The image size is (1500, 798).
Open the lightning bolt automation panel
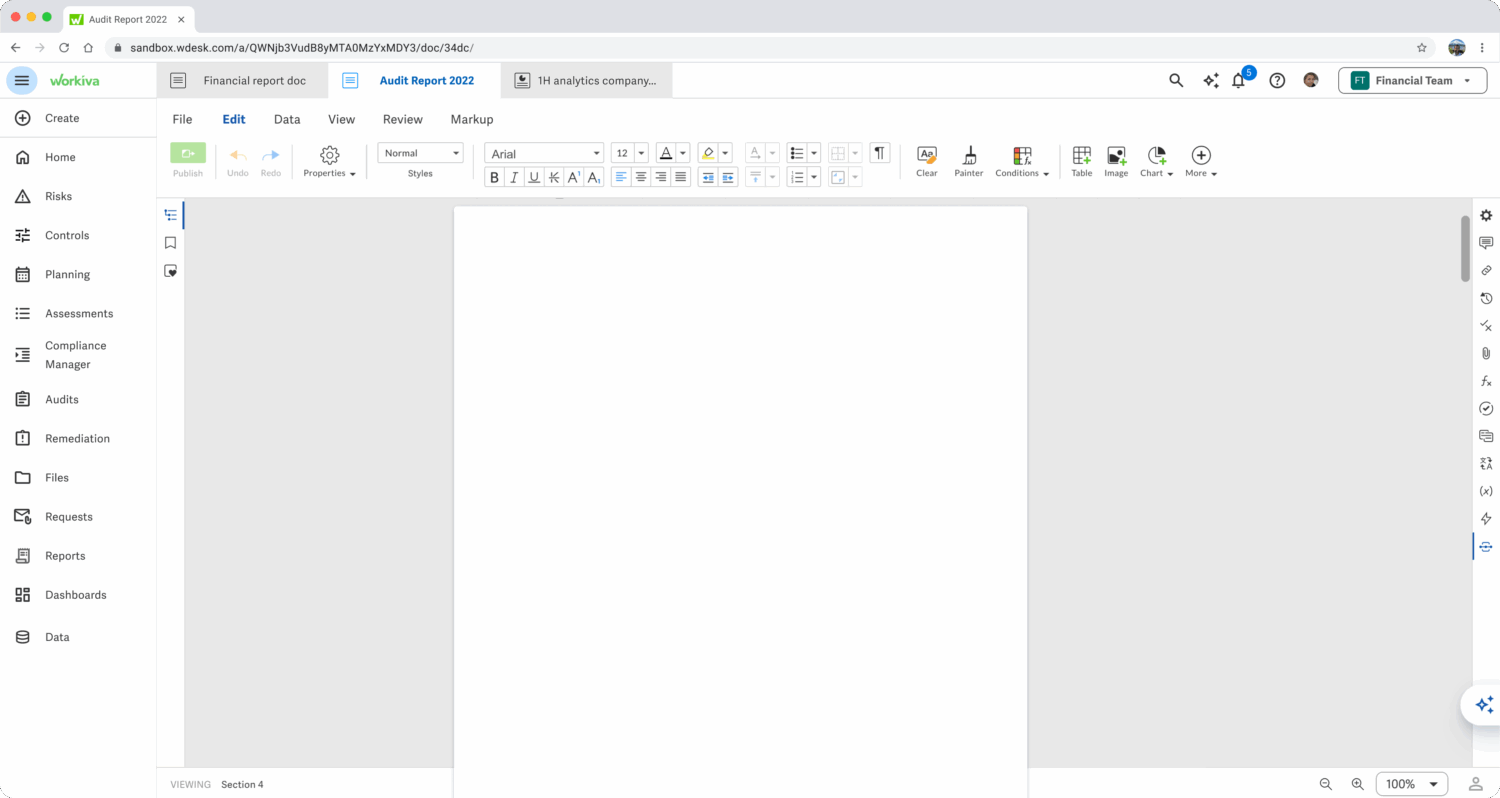1486,519
